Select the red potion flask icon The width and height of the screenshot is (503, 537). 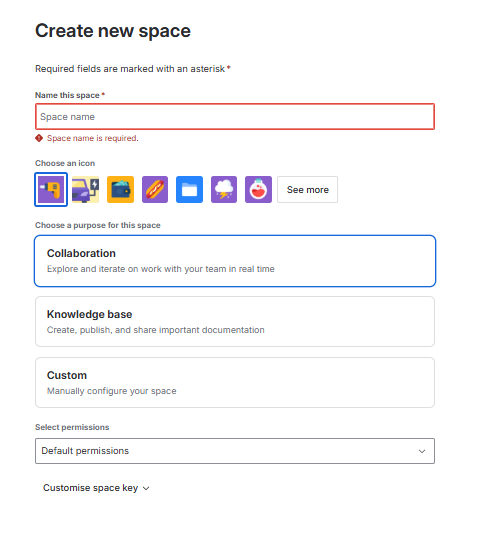pos(259,189)
